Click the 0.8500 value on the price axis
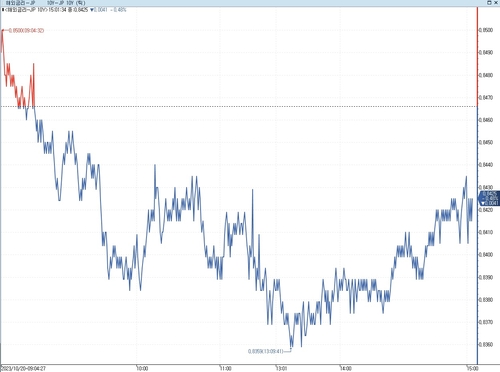The height and width of the screenshot is (372, 500). pyautogui.click(x=486, y=30)
